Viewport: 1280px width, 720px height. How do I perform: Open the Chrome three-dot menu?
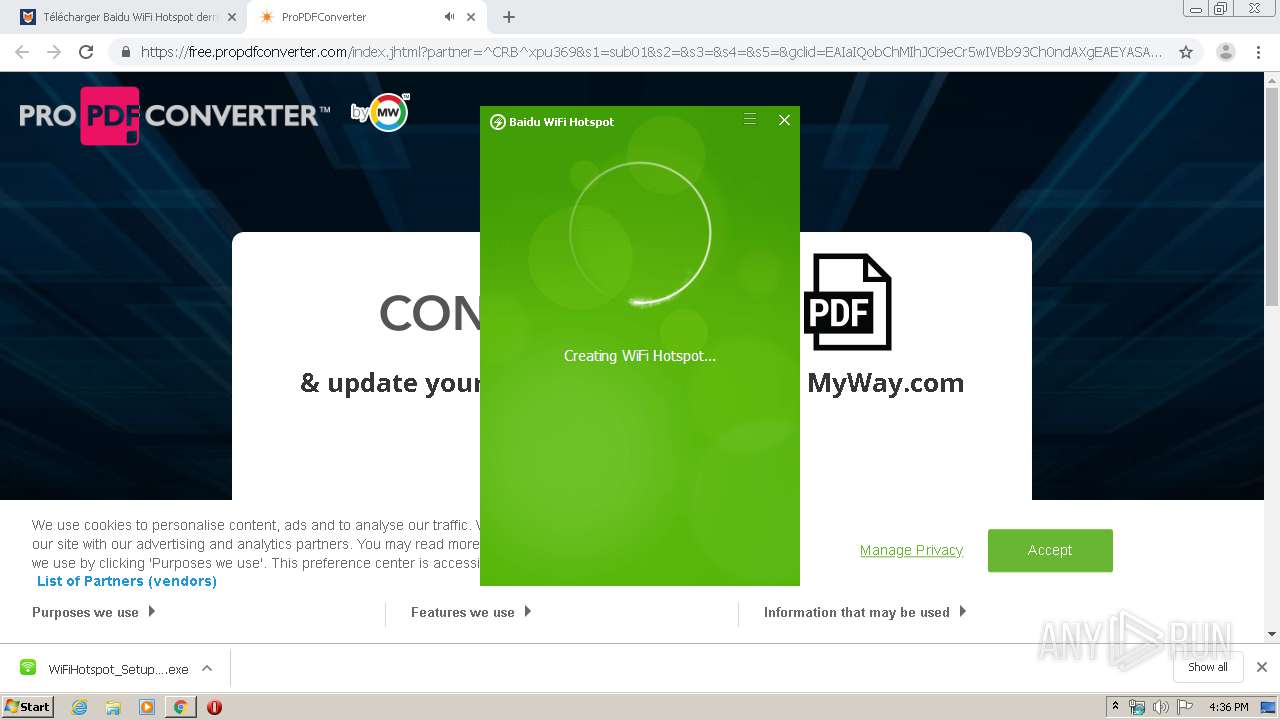(x=1258, y=52)
